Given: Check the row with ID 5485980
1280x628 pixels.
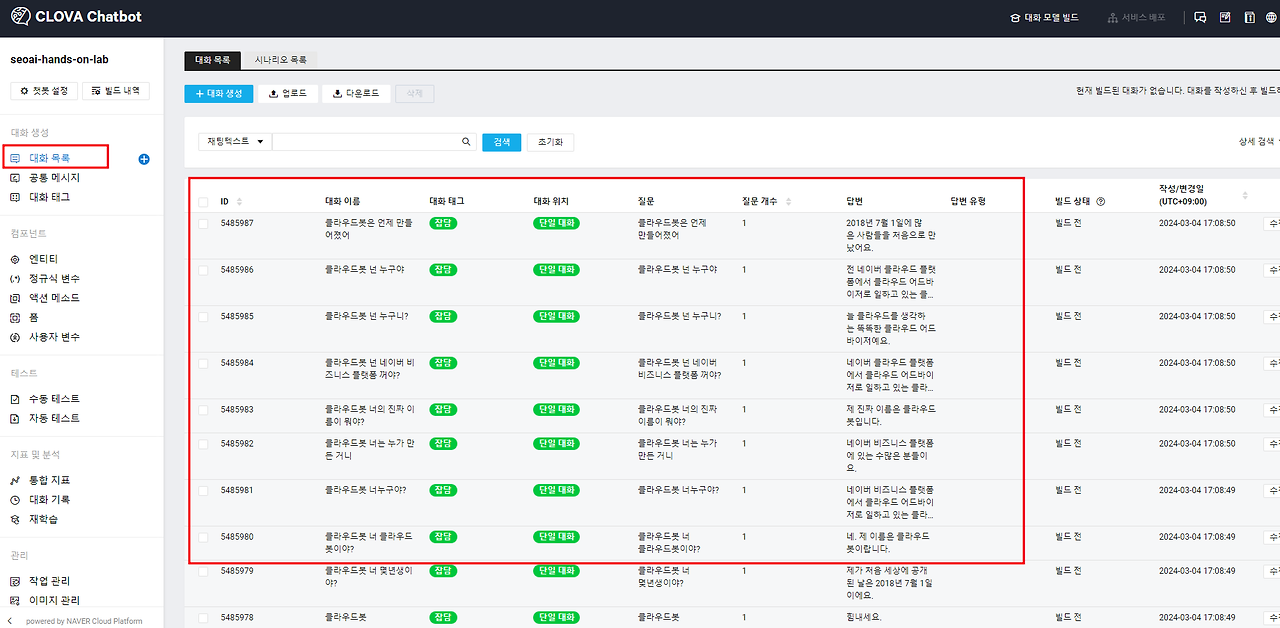Looking at the screenshot, I should [203, 537].
